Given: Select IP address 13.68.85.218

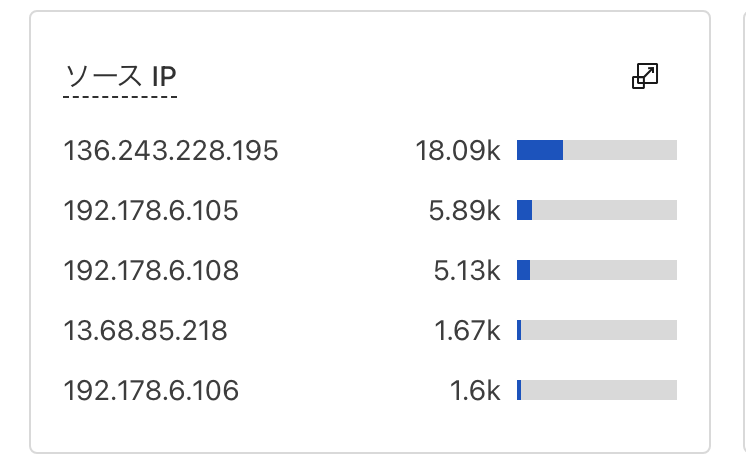Looking at the screenshot, I should pyautogui.click(x=145, y=331).
